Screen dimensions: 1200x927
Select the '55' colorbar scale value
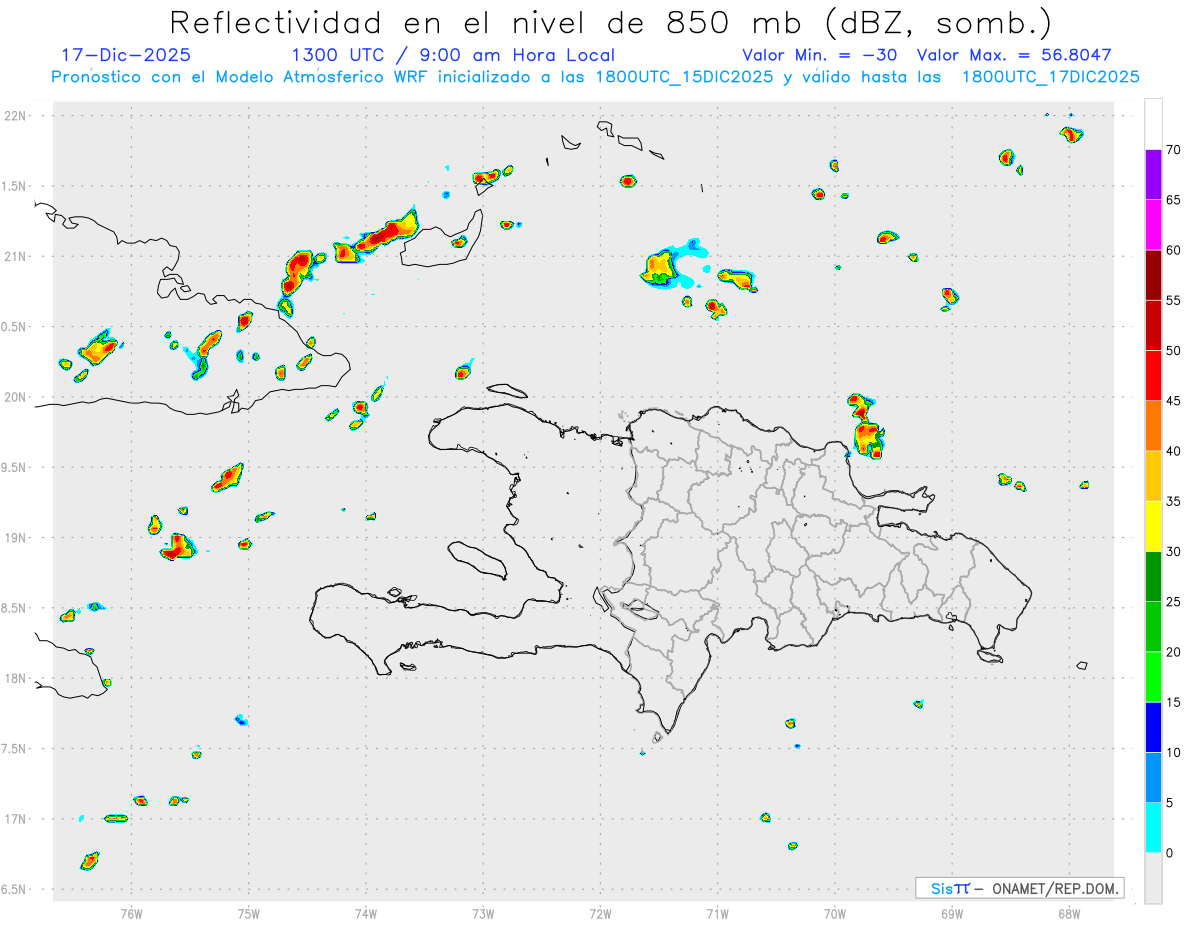point(1174,300)
